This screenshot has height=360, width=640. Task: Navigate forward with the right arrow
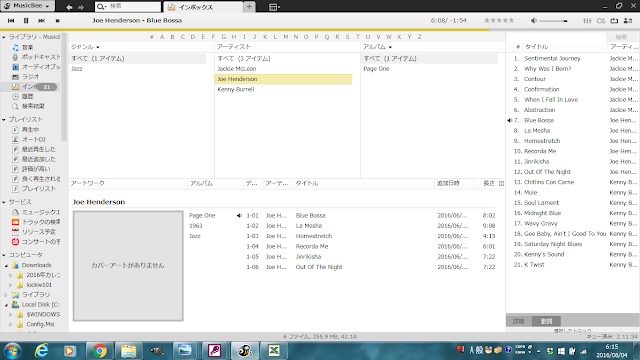81,7
